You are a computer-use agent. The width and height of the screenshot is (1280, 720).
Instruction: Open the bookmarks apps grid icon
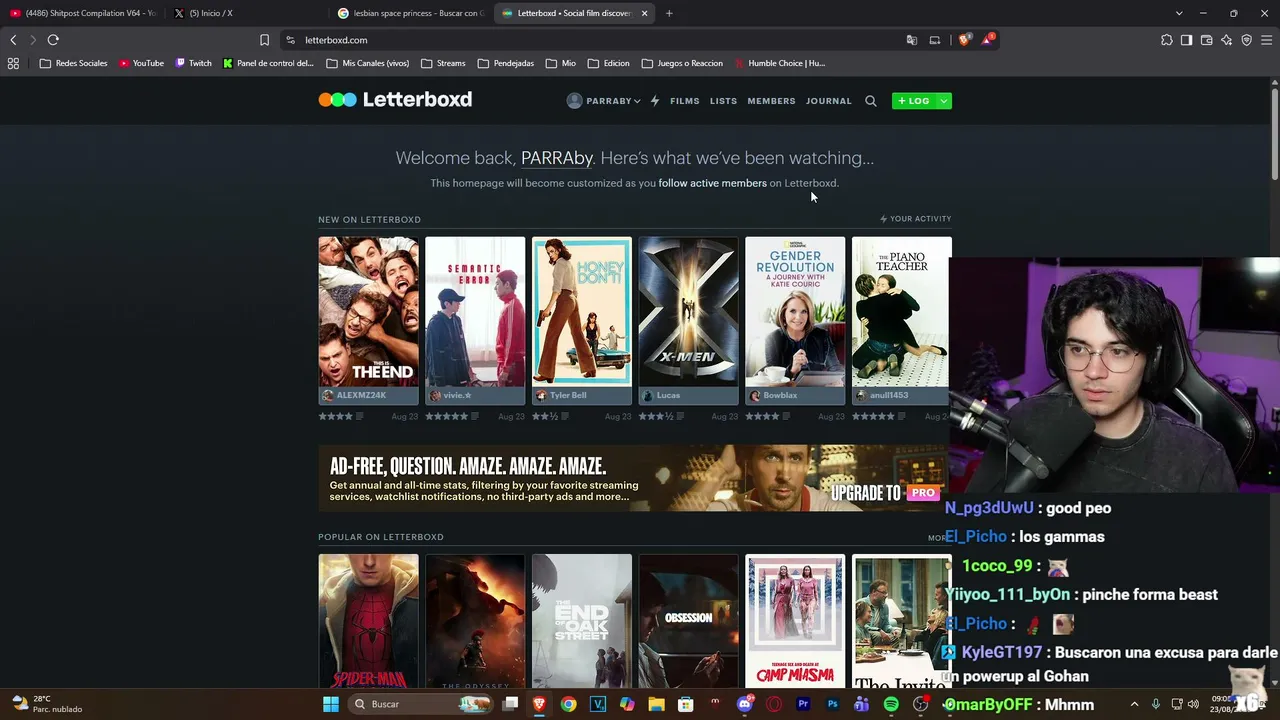(13, 63)
